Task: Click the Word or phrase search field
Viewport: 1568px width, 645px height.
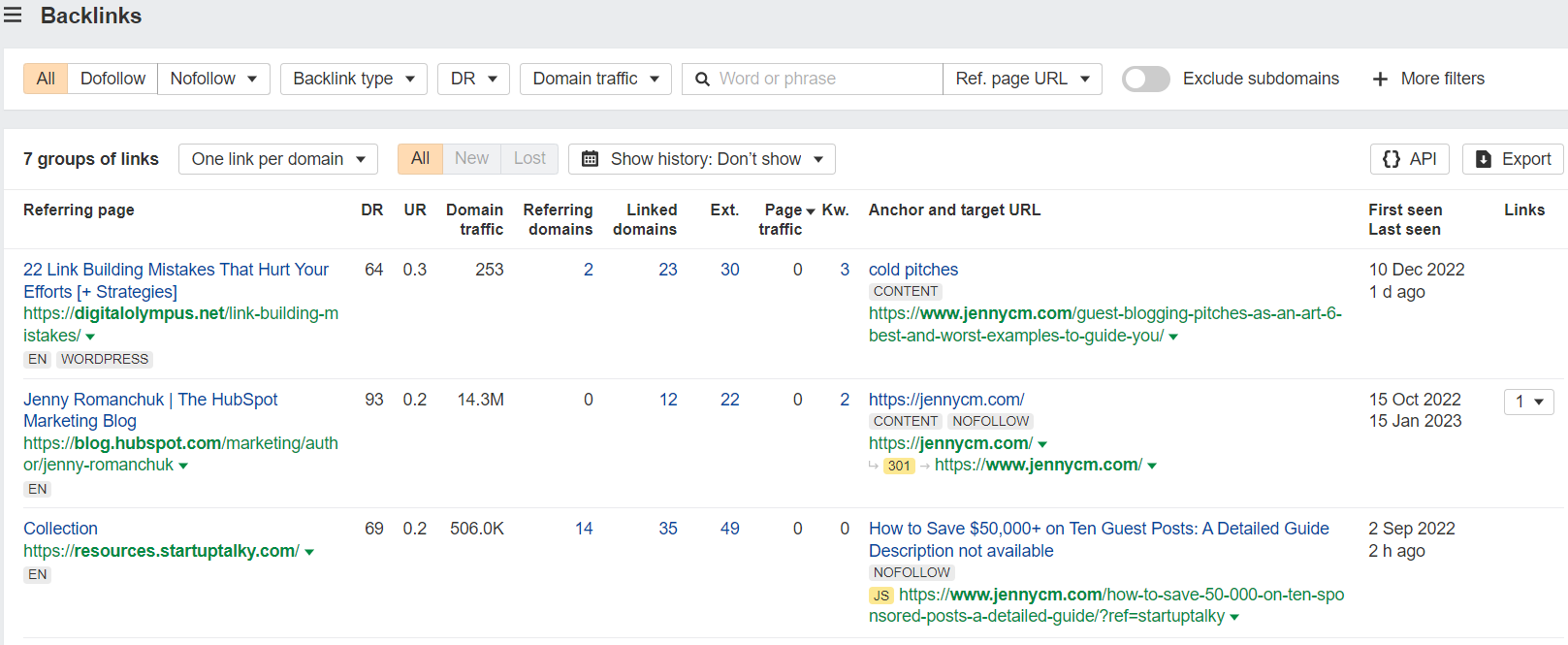Action: coord(824,79)
